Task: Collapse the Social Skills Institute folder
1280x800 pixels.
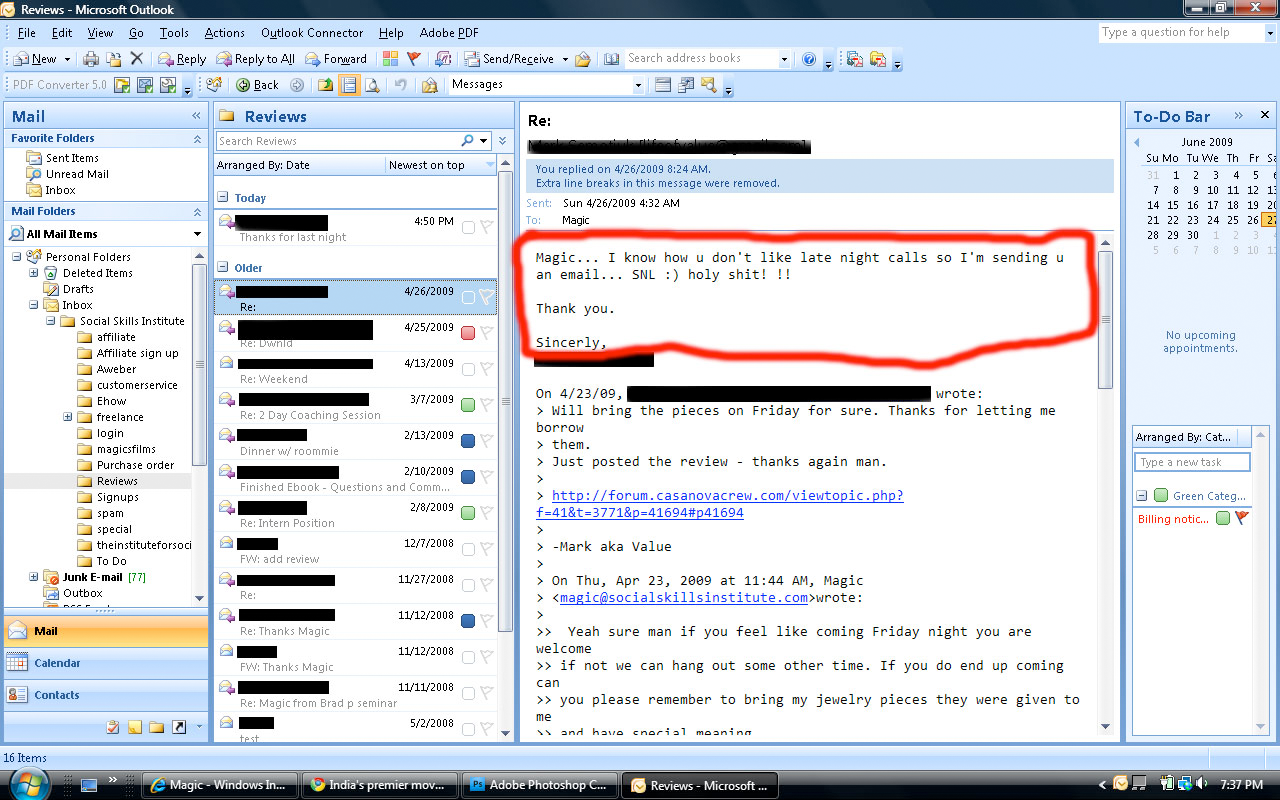Action: click(50, 321)
